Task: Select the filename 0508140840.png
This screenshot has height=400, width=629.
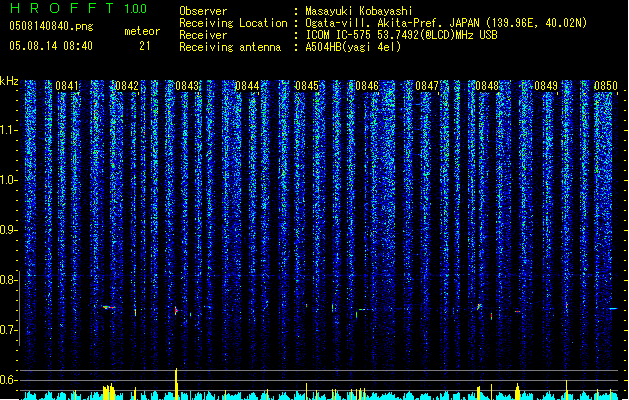Action: [51, 26]
